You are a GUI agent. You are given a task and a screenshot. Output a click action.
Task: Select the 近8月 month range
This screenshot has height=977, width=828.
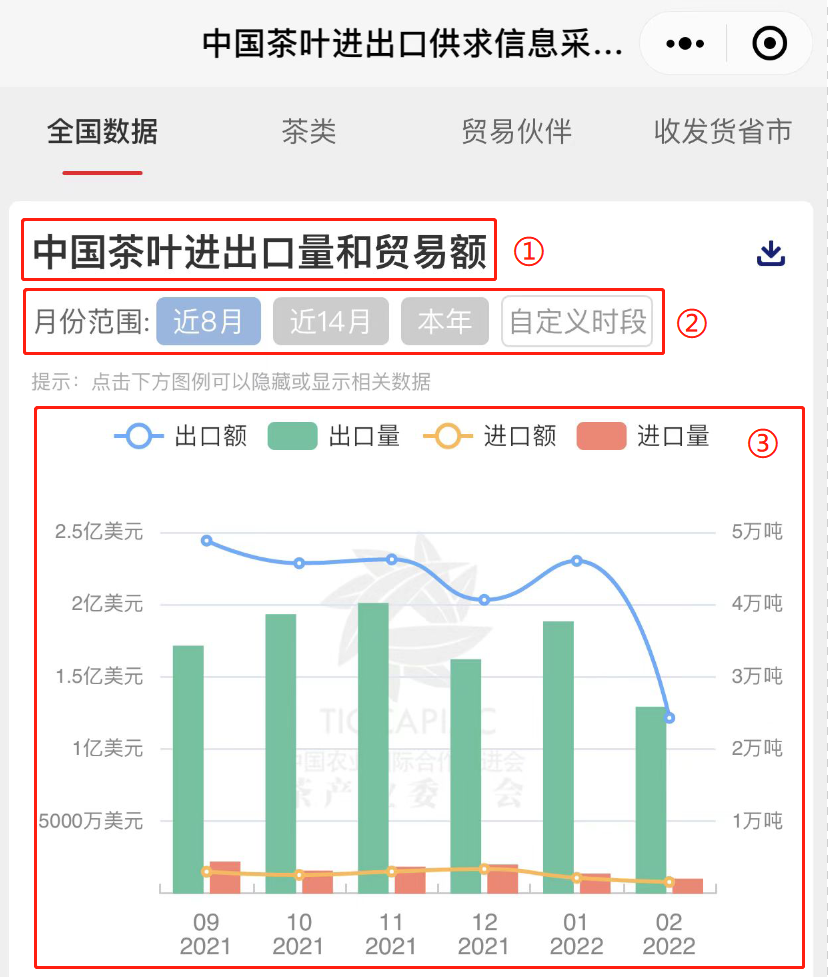tap(208, 322)
